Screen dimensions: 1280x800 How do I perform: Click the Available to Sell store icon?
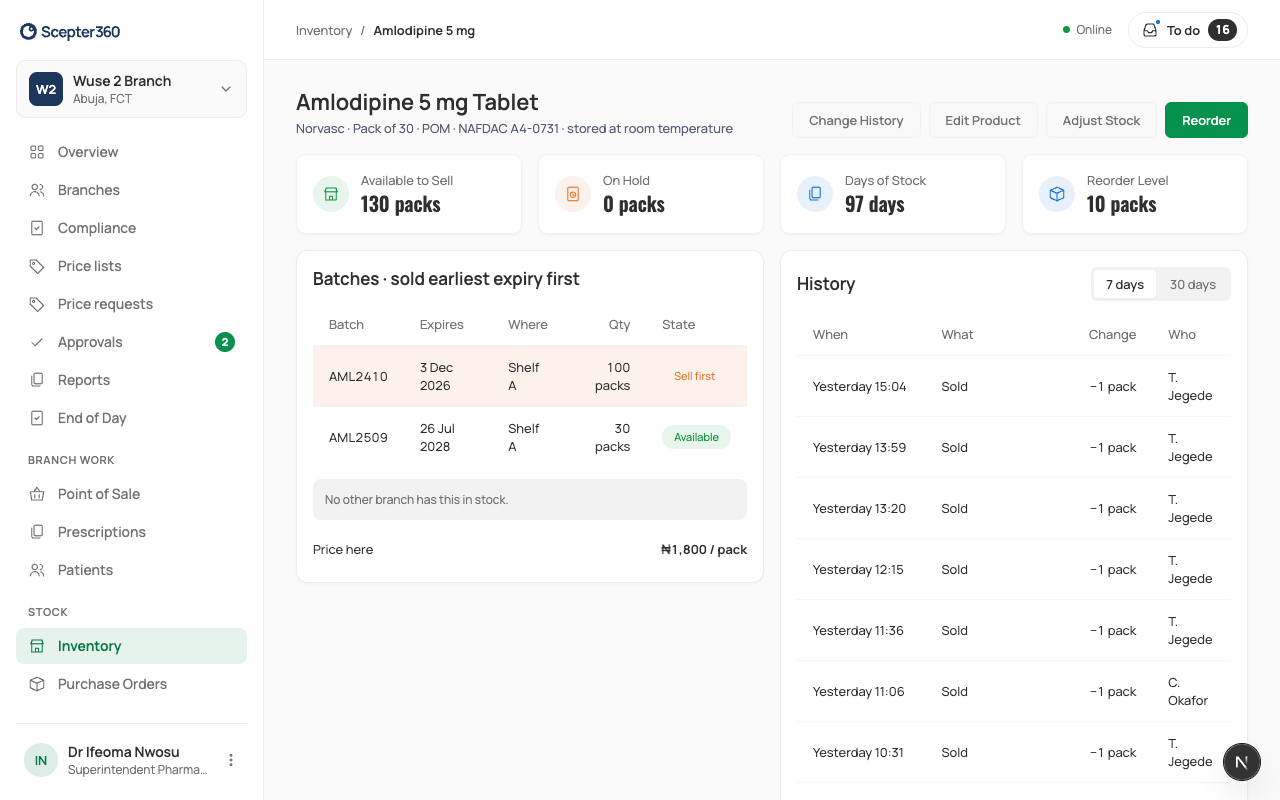(331, 194)
